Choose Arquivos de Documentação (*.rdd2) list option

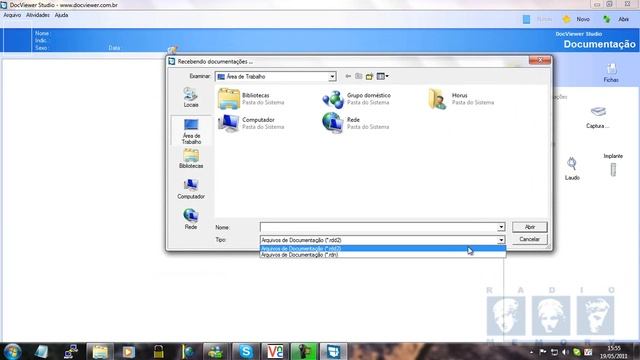click(383, 249)
